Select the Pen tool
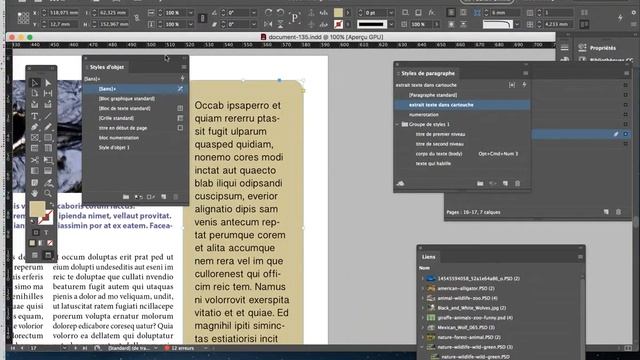 click(35, 127)
